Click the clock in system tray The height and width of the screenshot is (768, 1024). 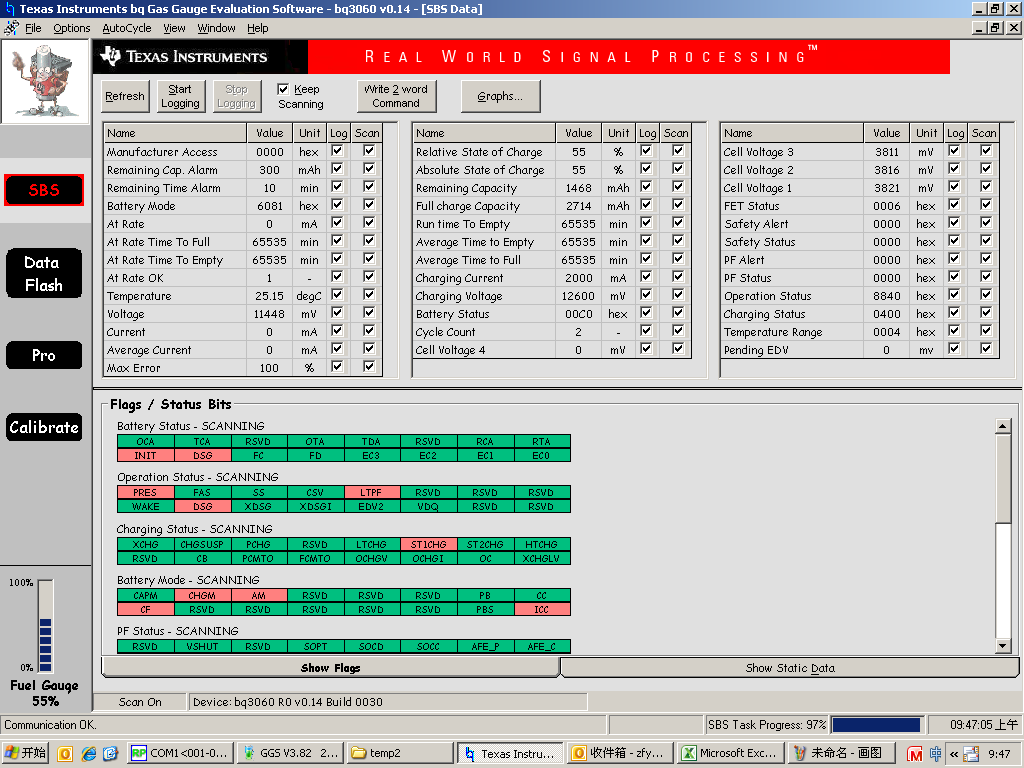click(999, 754)
